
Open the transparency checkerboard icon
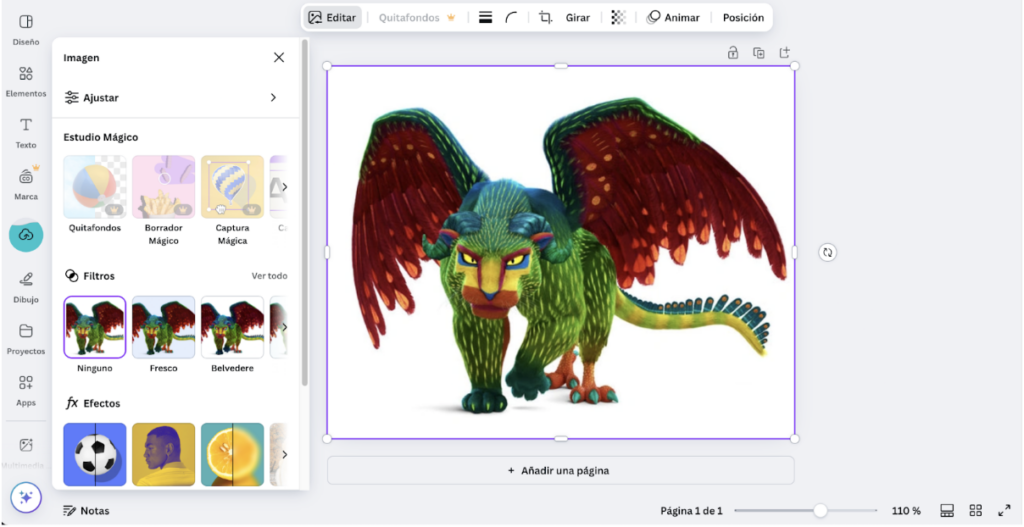618,18
